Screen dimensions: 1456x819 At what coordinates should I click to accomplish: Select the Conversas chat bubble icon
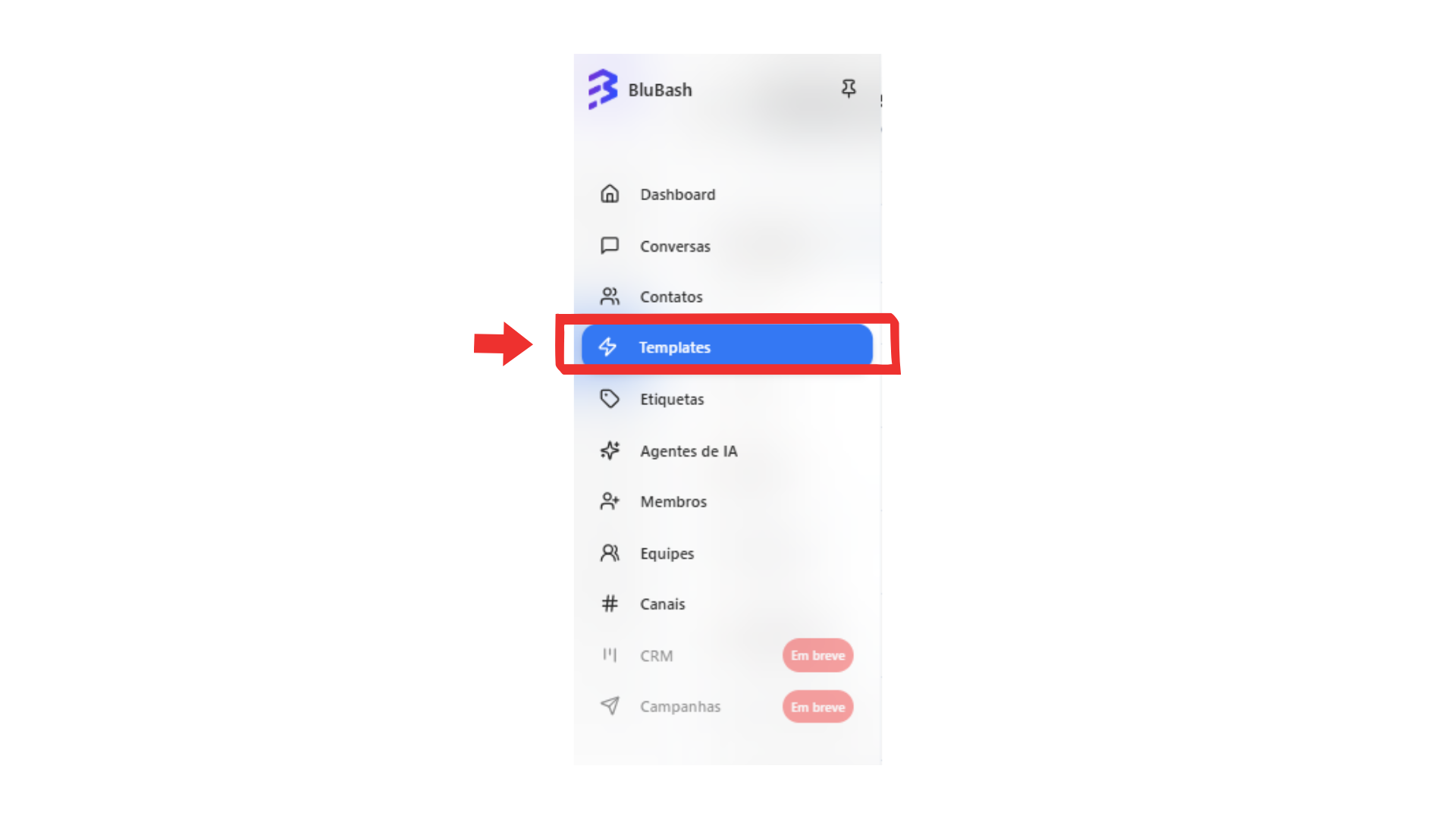click(610, 246)
